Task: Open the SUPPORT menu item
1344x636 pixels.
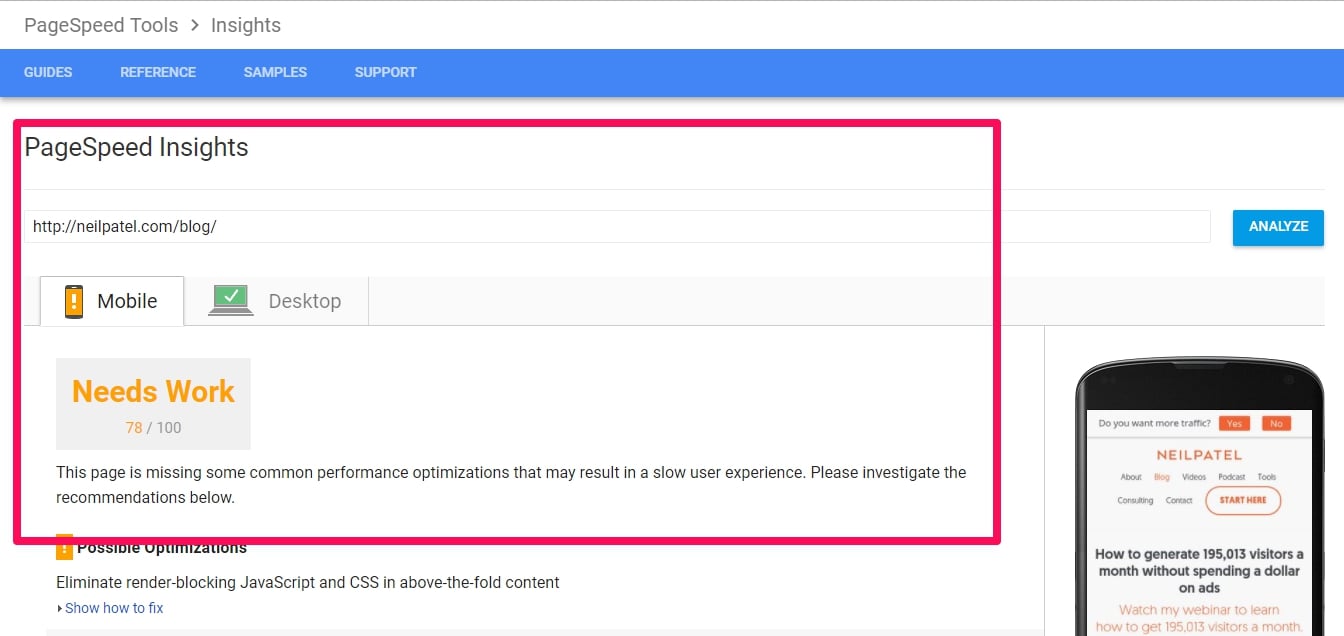Action: pyautogui.click(x=385, y=72)
